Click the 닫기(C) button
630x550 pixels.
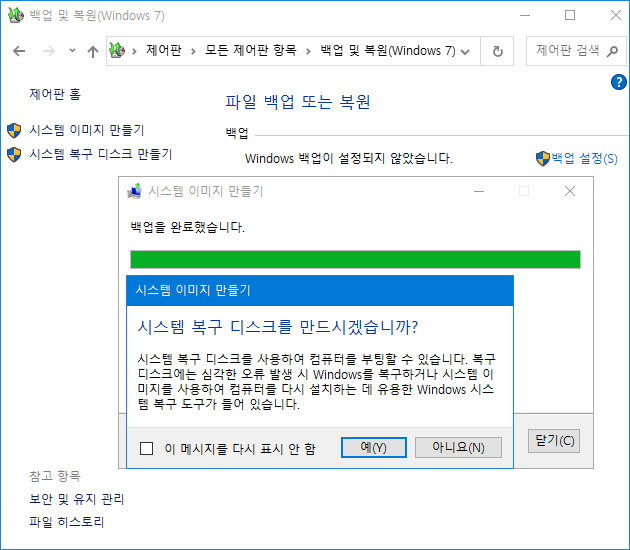point(554,441)
